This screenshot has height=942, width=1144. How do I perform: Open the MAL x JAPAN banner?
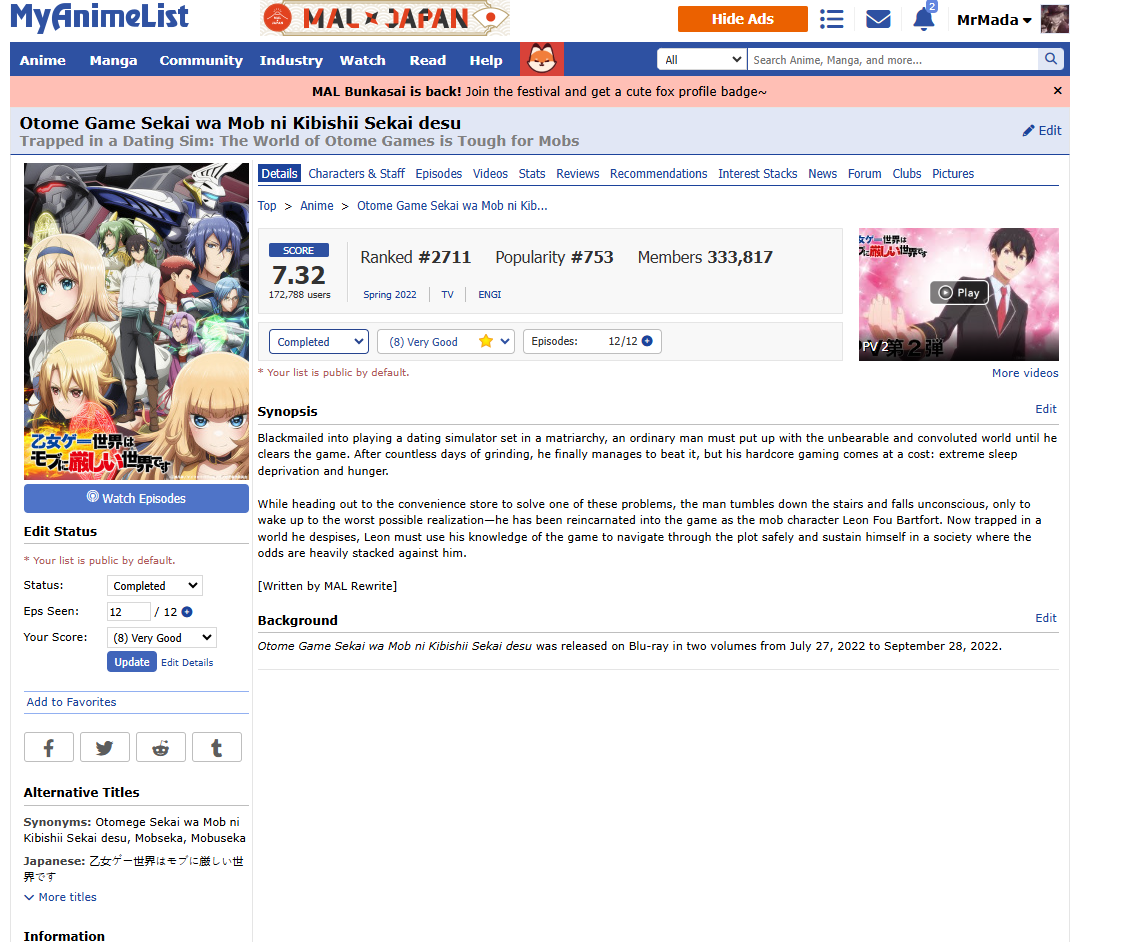tap(384, 18)
